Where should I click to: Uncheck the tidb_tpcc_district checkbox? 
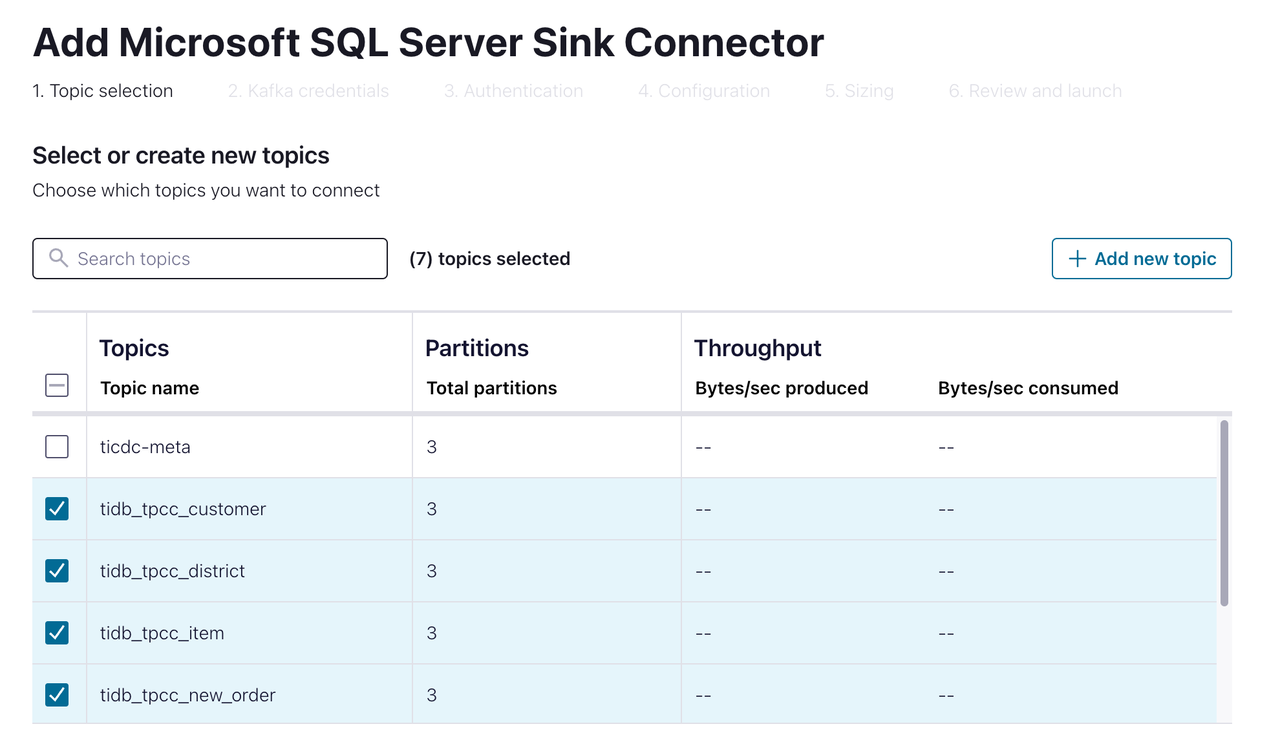57,571
